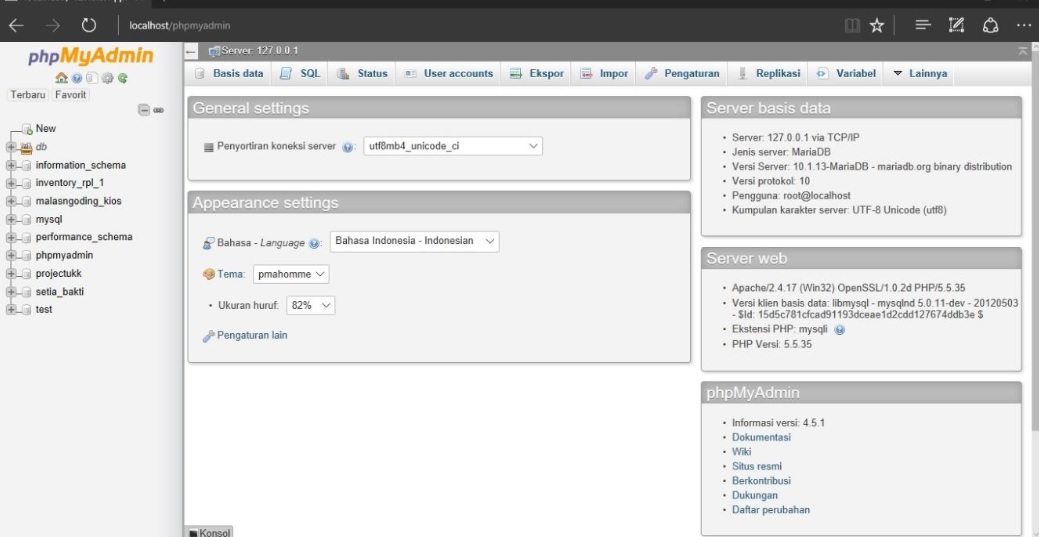Screen dimensions: 1039x537
Task: Open the browser share icon
Action: click(991, 26)
